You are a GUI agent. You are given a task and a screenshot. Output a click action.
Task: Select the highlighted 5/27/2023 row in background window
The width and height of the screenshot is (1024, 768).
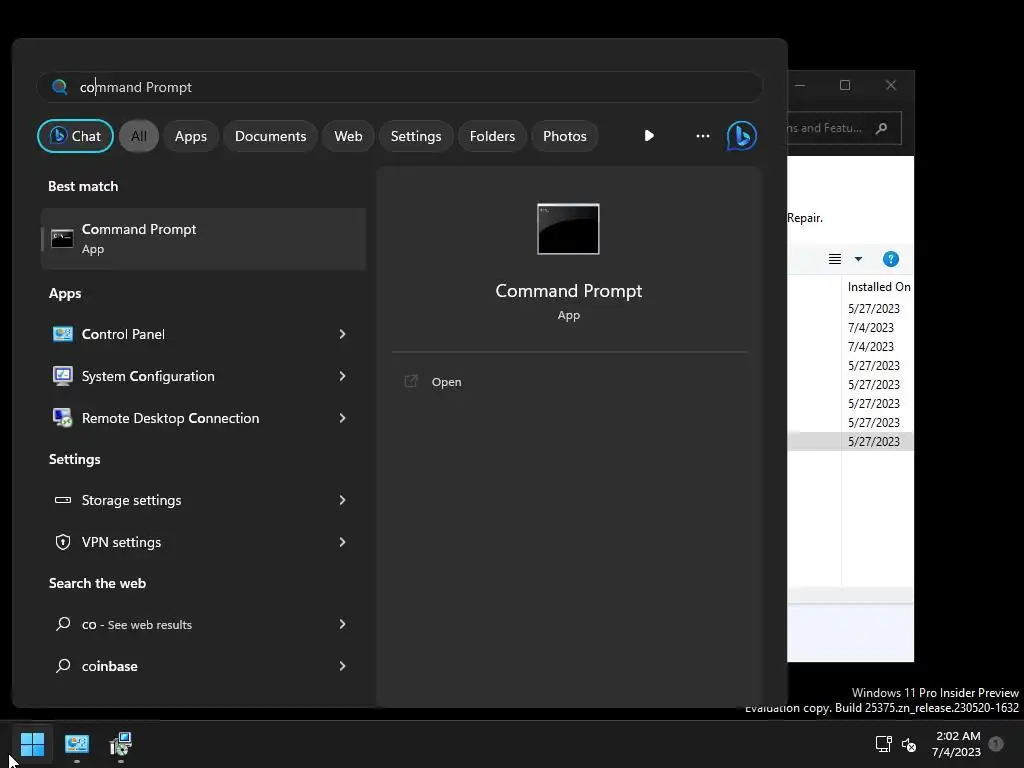point(850,441)
